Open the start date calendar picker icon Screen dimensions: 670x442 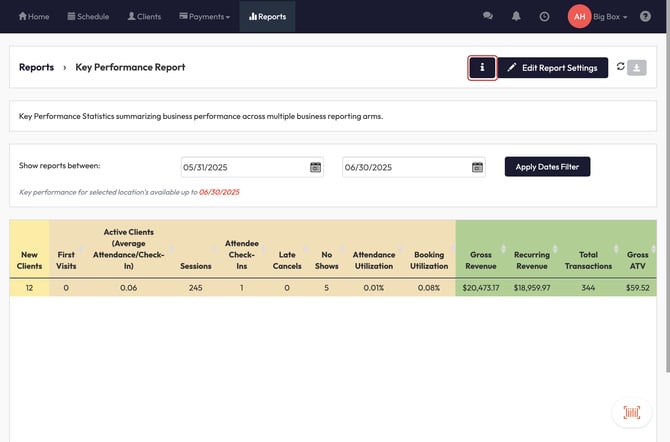(x=315, y=167)
